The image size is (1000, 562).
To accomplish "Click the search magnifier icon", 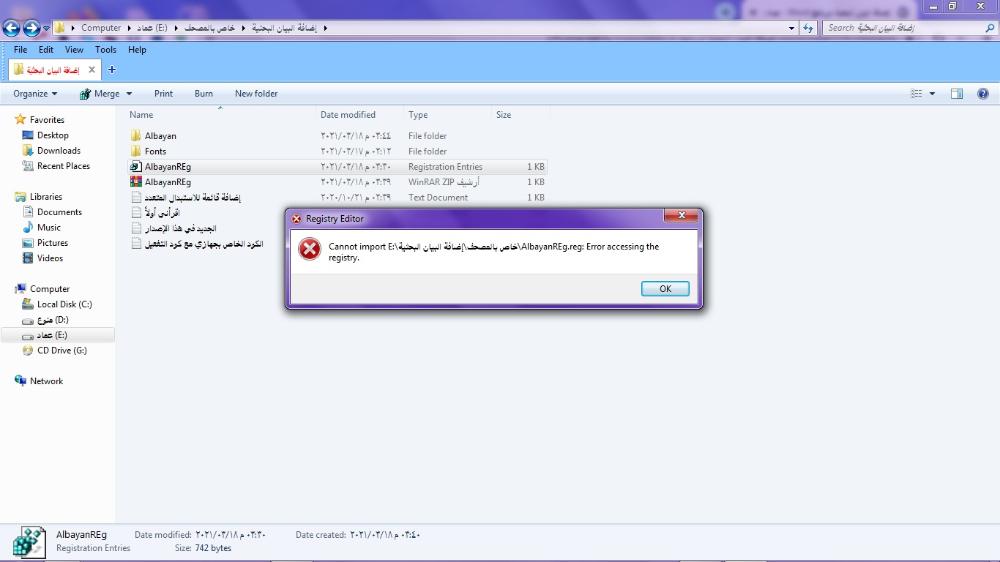I will click(x=989, y=28).
